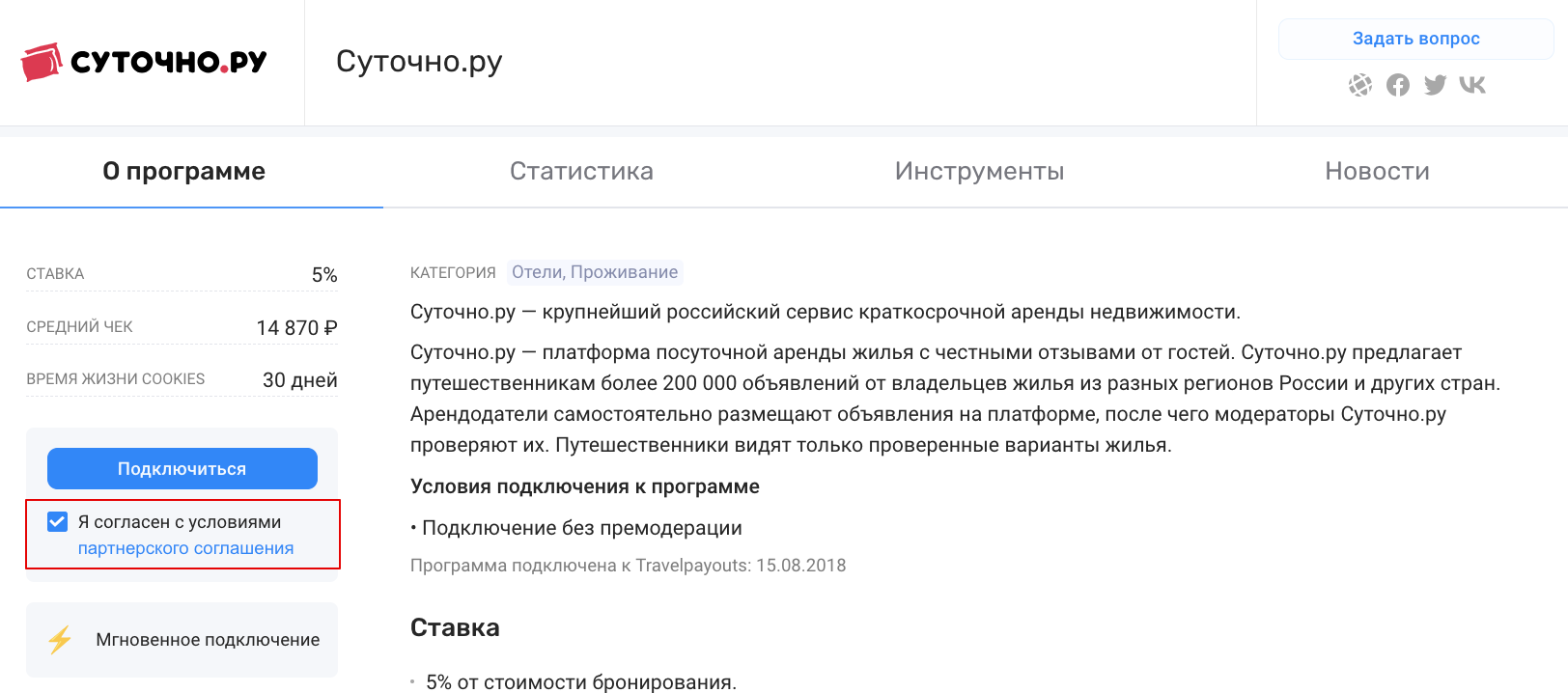This screenshot has width=1568, height=693.
Task: Switch to the 'О программе' tab
Action: (183, 171)
